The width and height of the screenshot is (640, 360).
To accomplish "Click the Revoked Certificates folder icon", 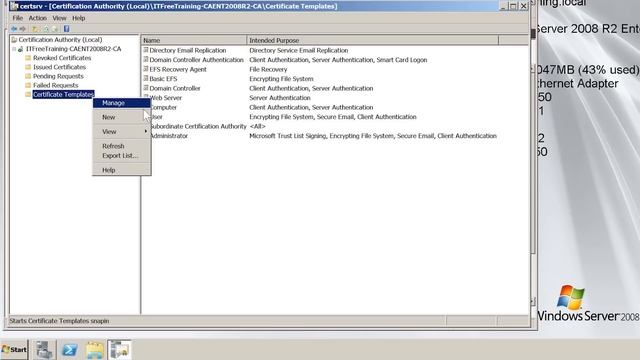I will pos(28,58).
